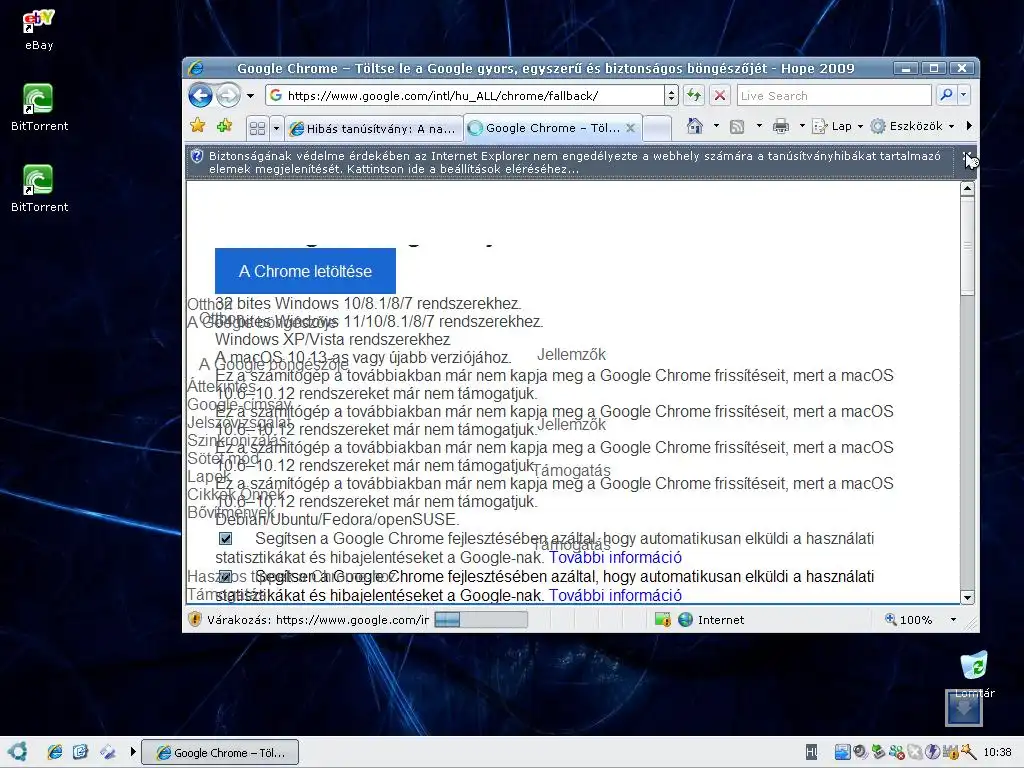This screenshot has height=768, width=1024.
Task: Click the status bar privacy report icon
Action: [x=663, y=620]
